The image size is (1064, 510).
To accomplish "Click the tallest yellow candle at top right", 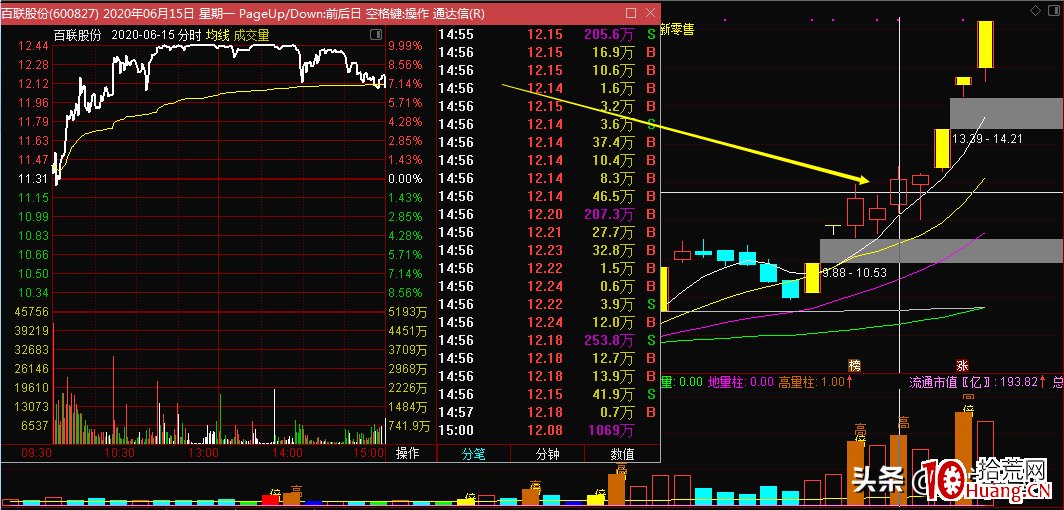I will coord(985,45).
